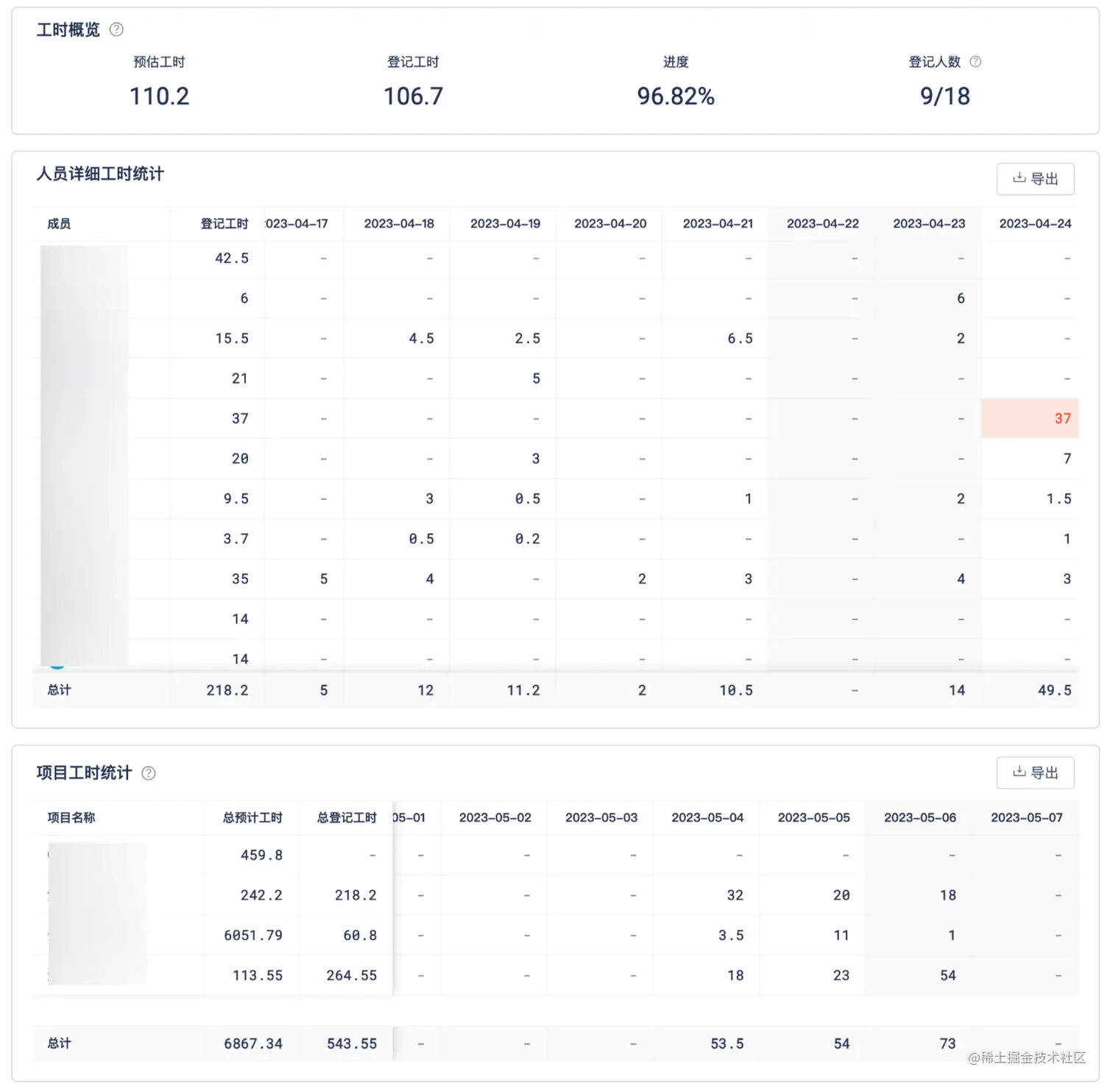Image resolution: width=1113 pixels, height=1092 pixels.
Task: Select the 2023-05-06 column header
Action: click(x=920, y=818)
